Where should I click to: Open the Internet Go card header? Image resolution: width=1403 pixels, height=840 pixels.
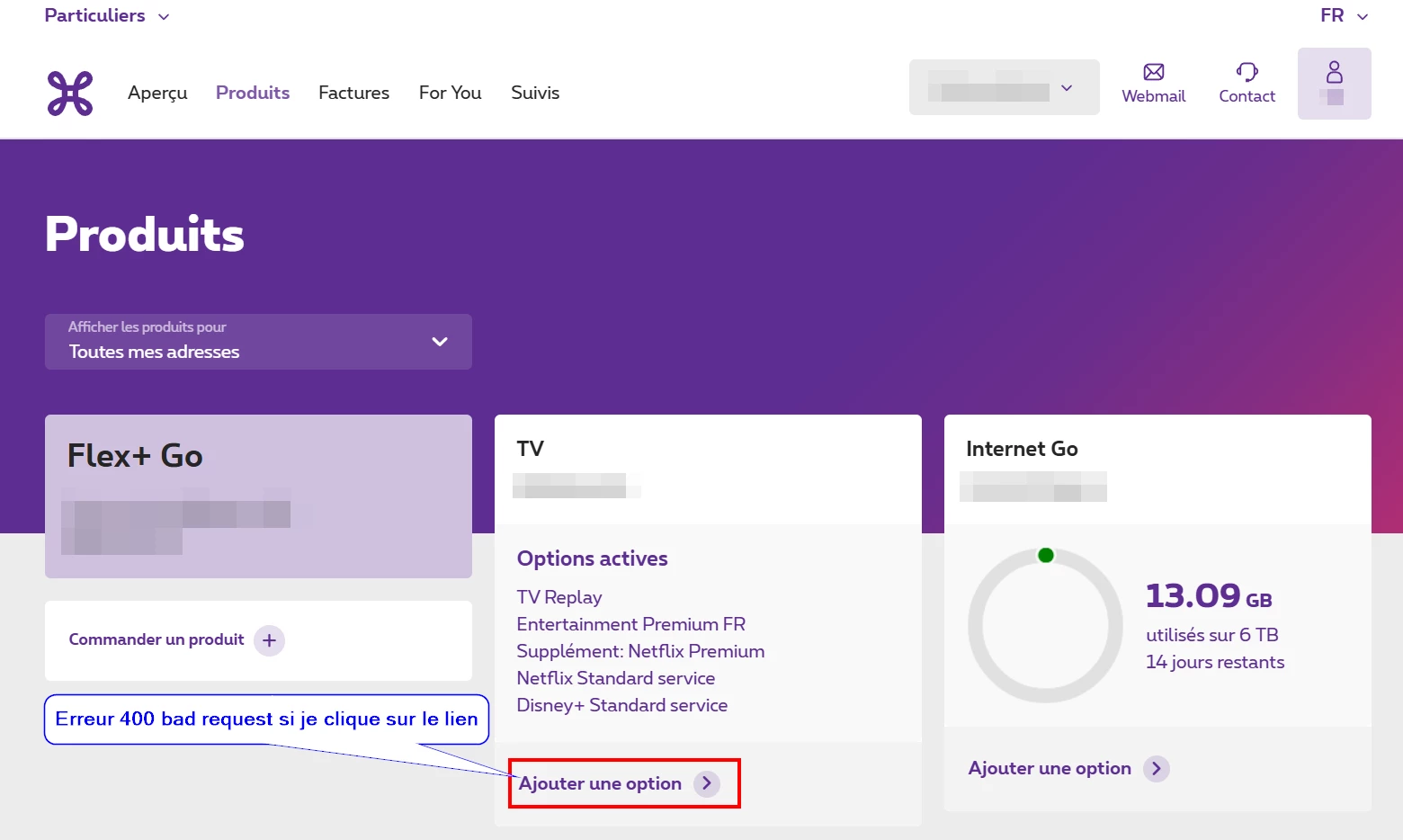coord(1157,469)
